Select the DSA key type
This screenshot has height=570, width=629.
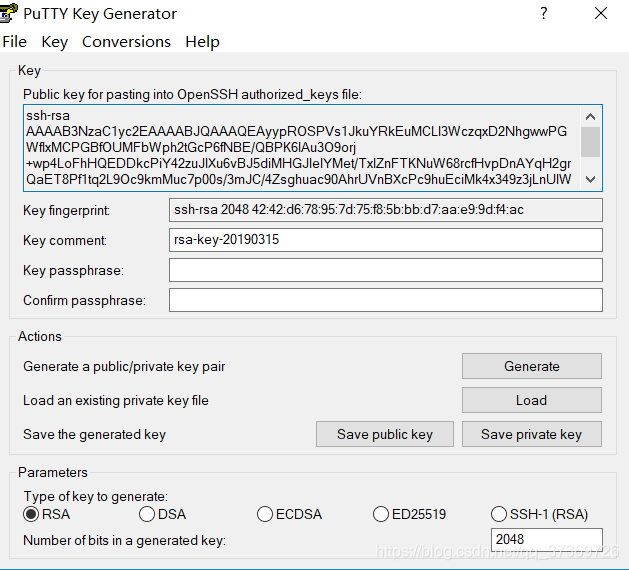(162, 514)
